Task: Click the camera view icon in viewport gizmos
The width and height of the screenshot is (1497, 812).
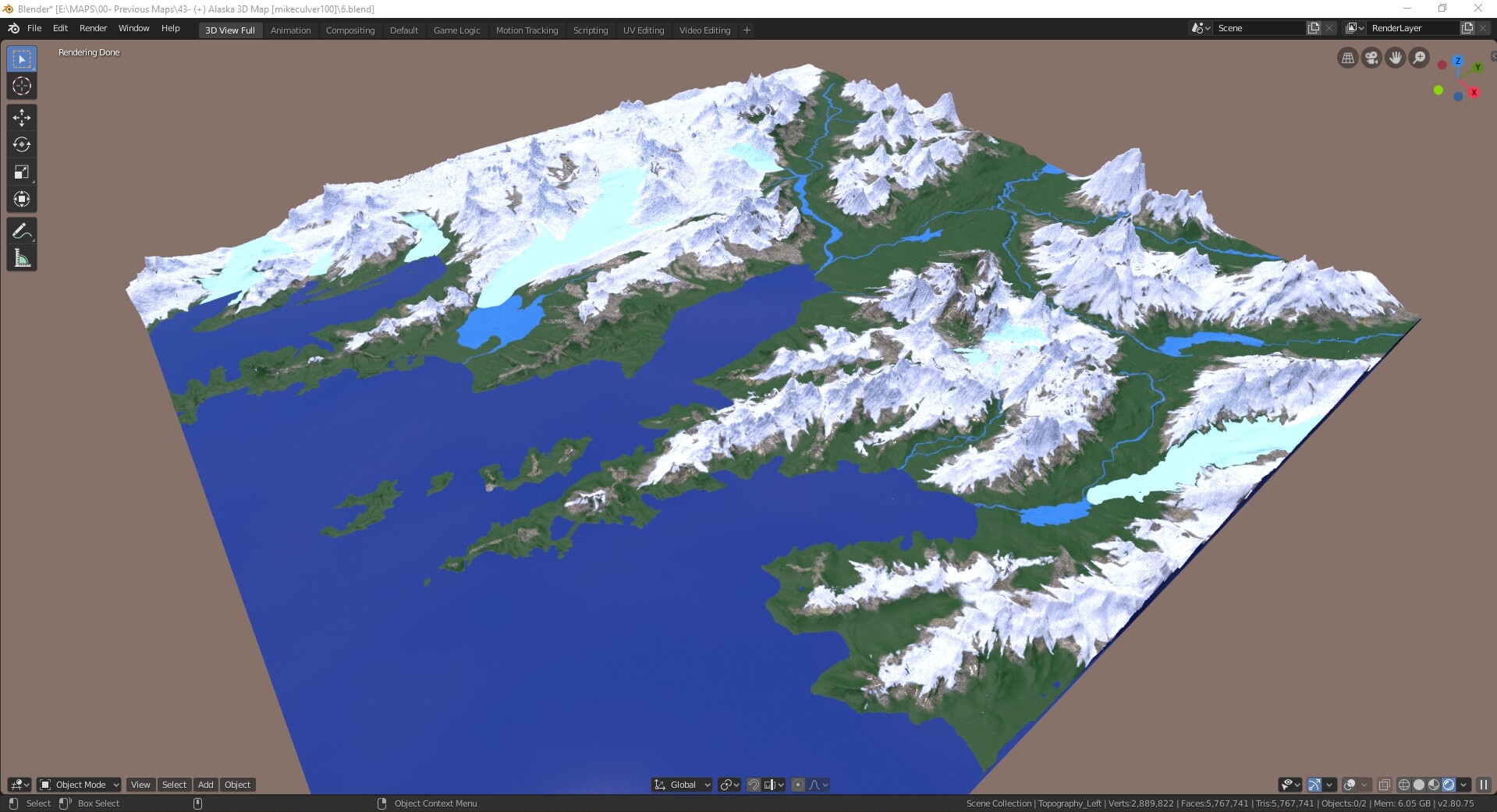Action: [1371, 58]
